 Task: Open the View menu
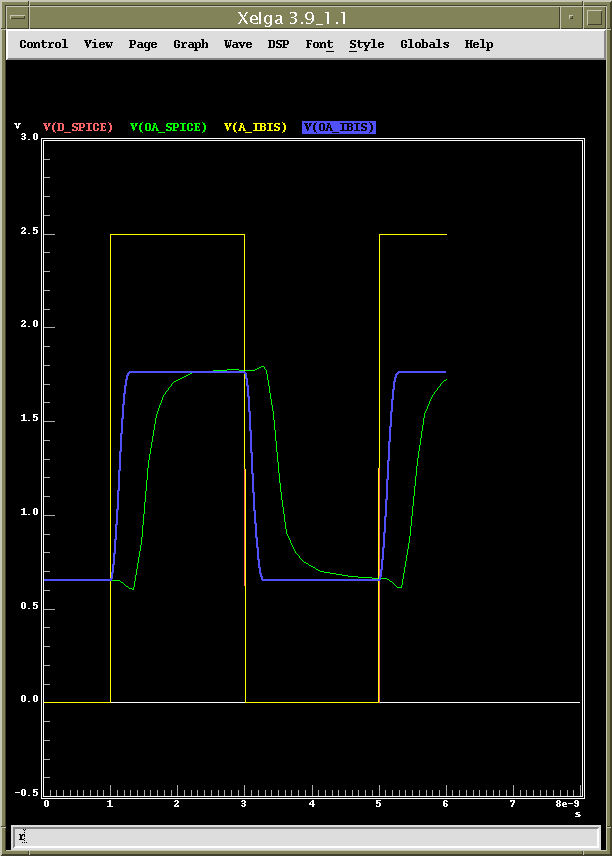pos(98,44)
